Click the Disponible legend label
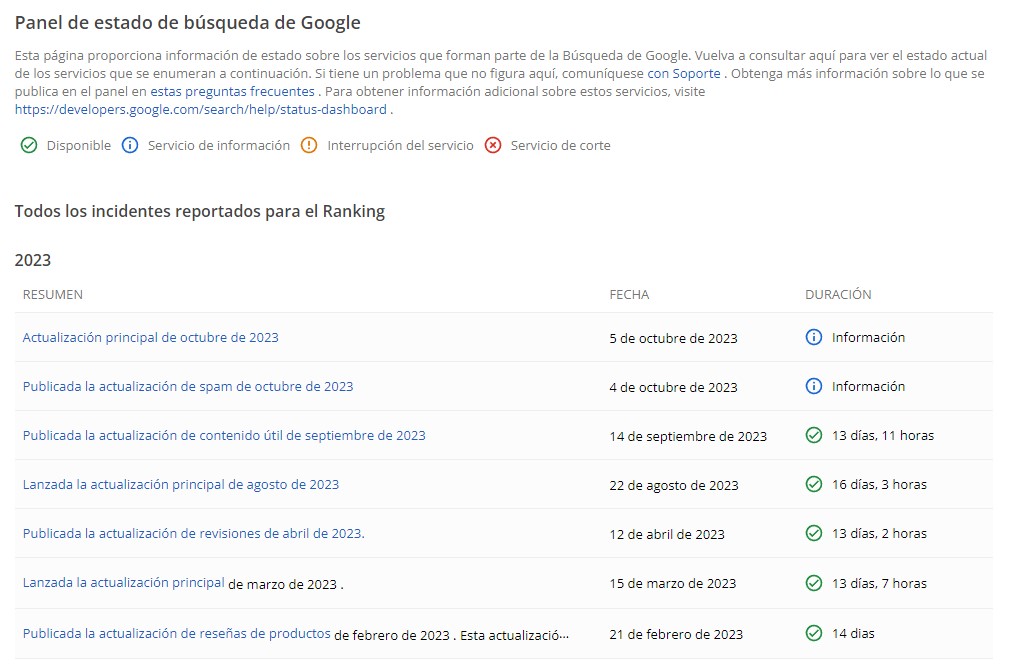The image size is (1013, 670). pyautogui.click(x=79, y=145)
